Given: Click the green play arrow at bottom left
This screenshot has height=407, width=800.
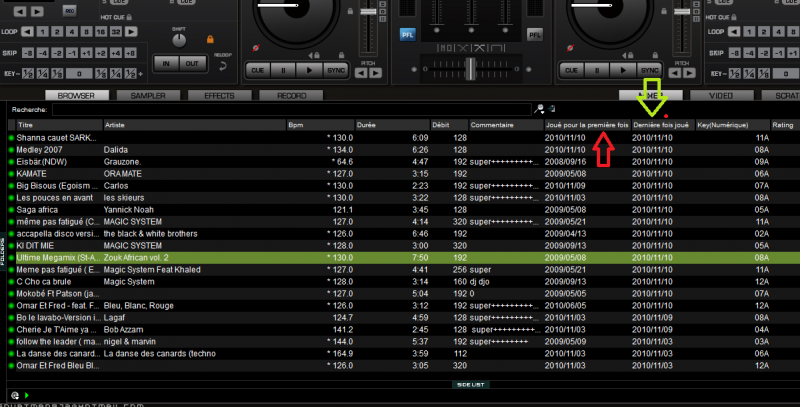Looking at the screenshot, I should (x=27, y=395).
